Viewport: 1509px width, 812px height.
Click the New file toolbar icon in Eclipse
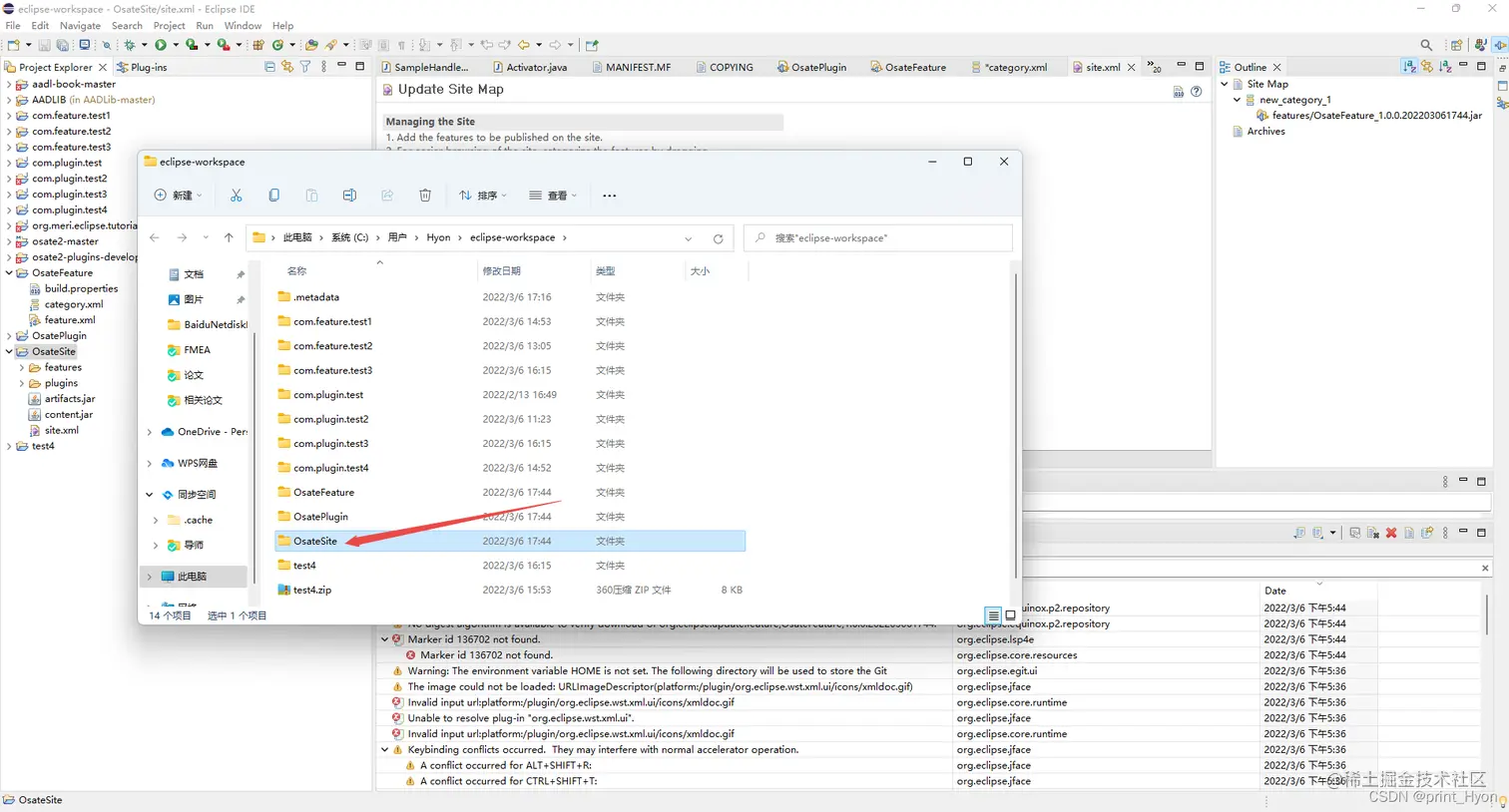(13, 45)
